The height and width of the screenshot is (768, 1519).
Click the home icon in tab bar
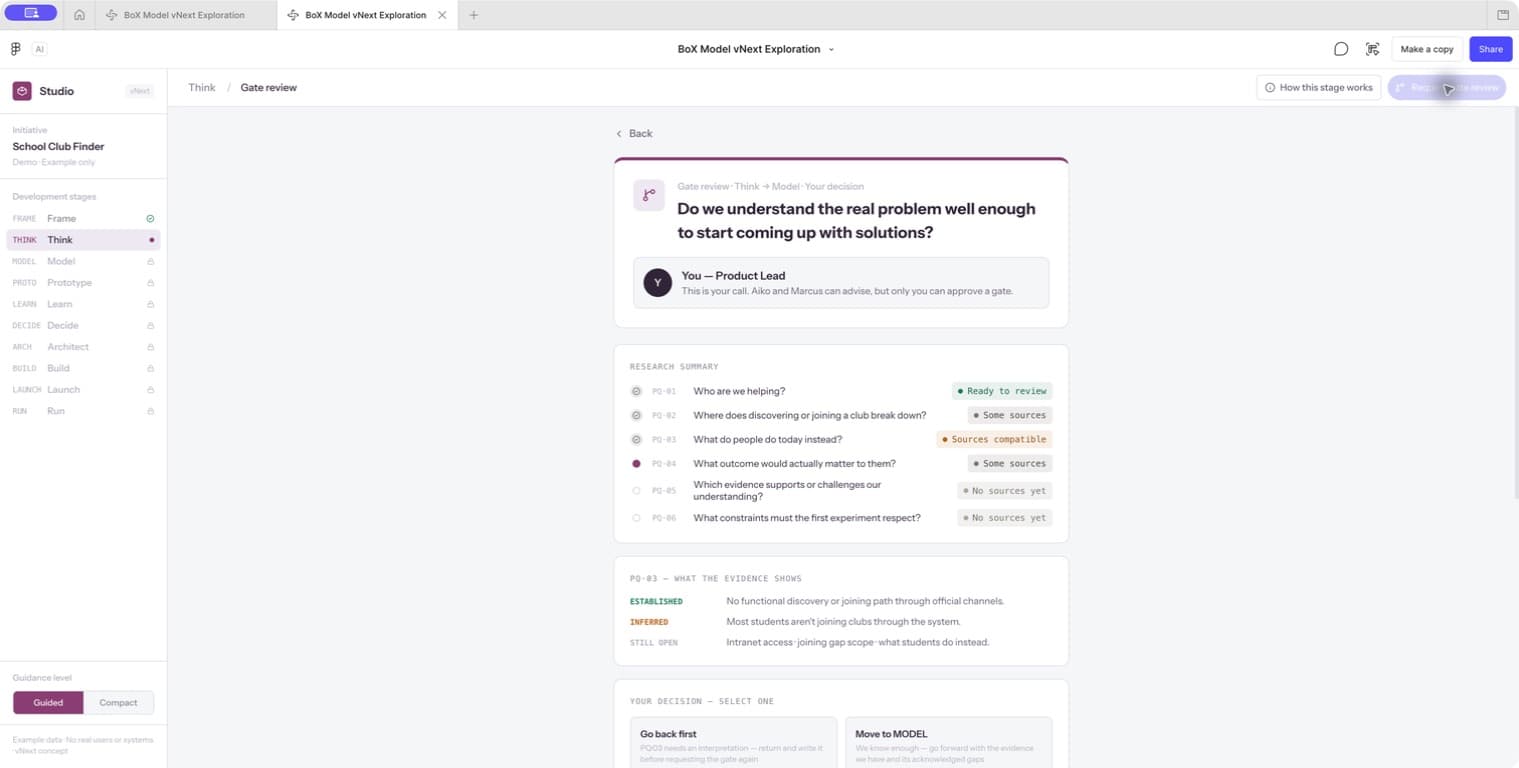[79, 15]
